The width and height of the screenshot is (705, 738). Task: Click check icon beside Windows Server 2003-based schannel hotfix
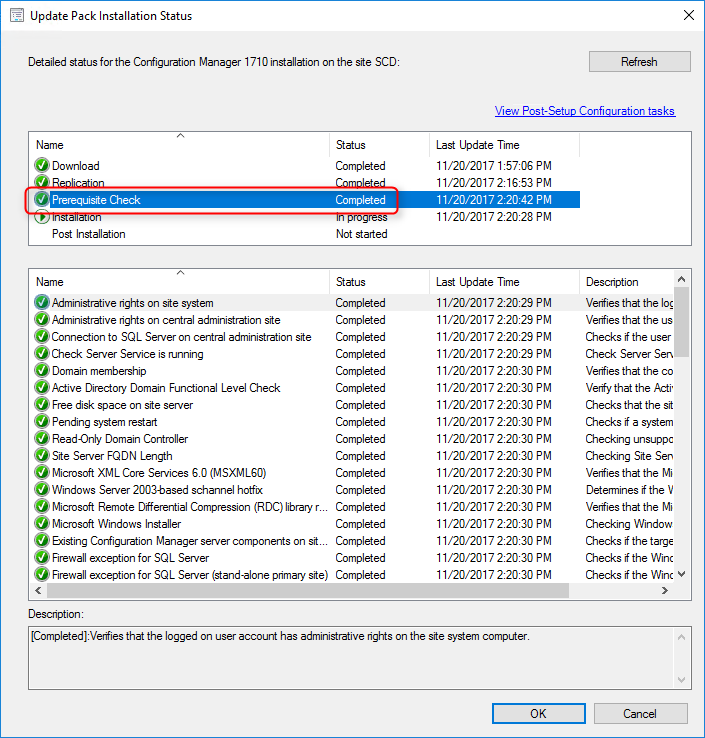point(42,489)
